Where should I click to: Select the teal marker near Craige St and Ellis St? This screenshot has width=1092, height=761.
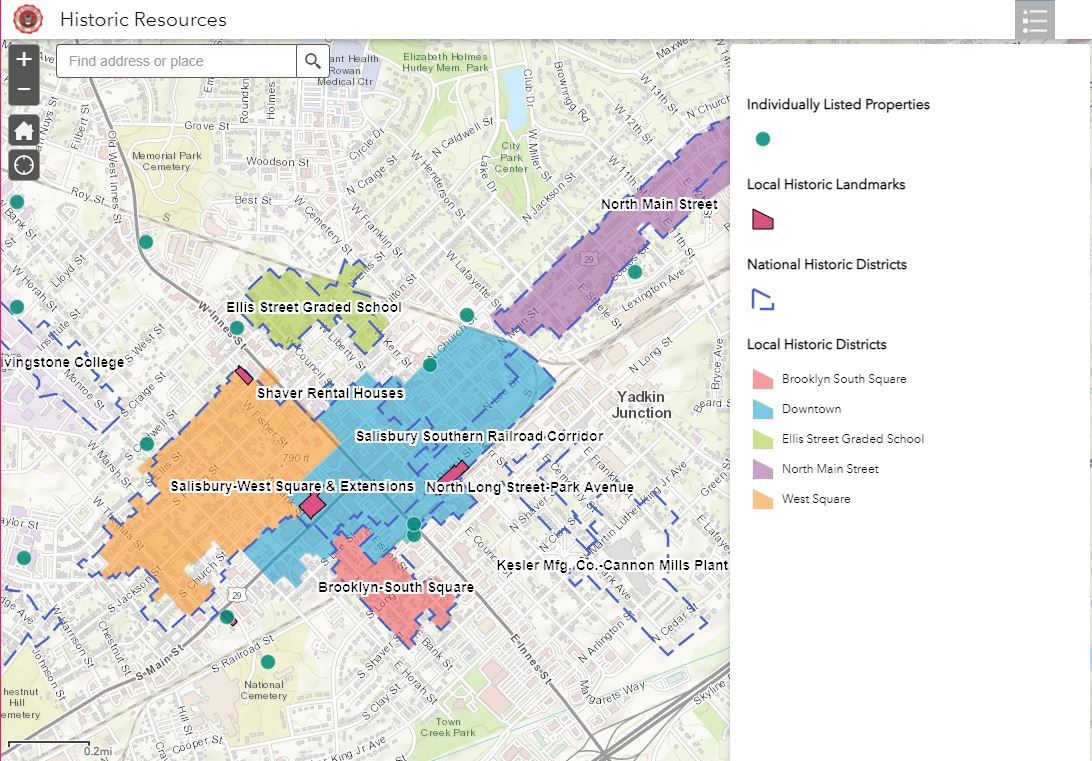click(147, 444)
